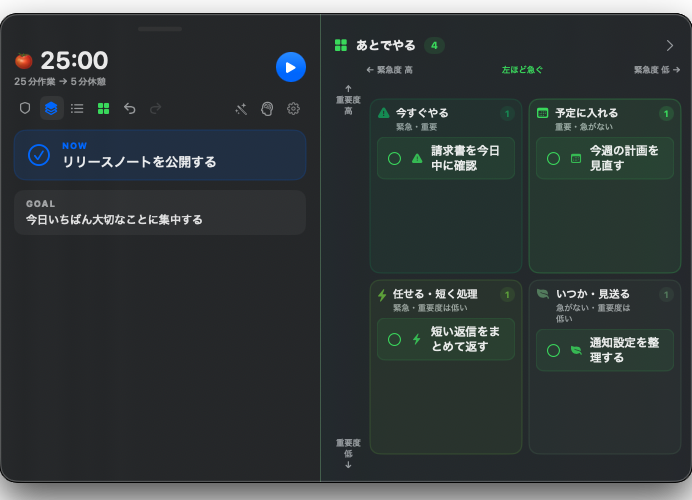The width and height of the screenshot is (692, 500).
Task: Click the redo arrow icon
Action: (155, 108)
